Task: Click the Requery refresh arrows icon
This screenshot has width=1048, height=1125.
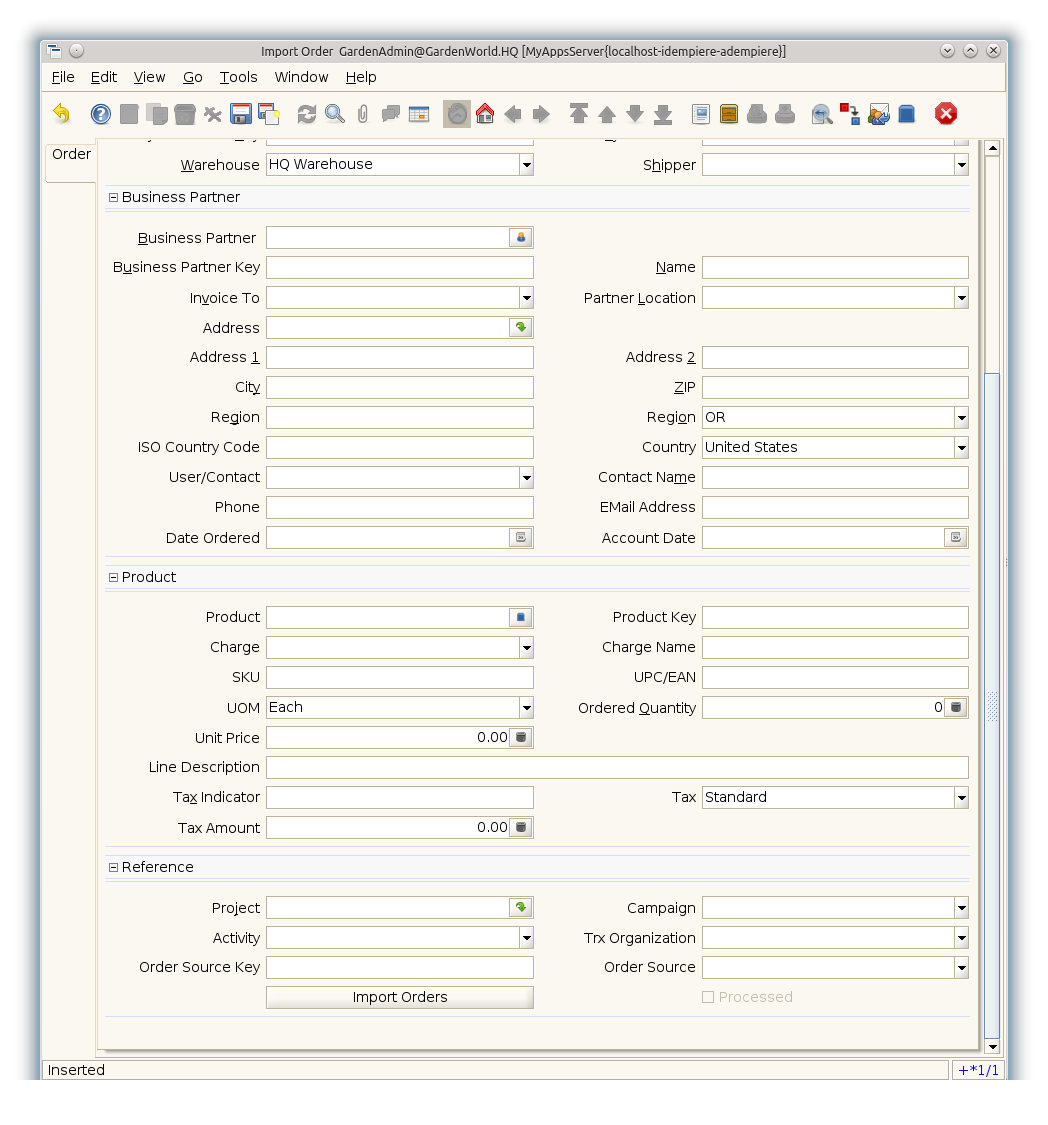Action: pyautogui.click(x=307, y=114)
